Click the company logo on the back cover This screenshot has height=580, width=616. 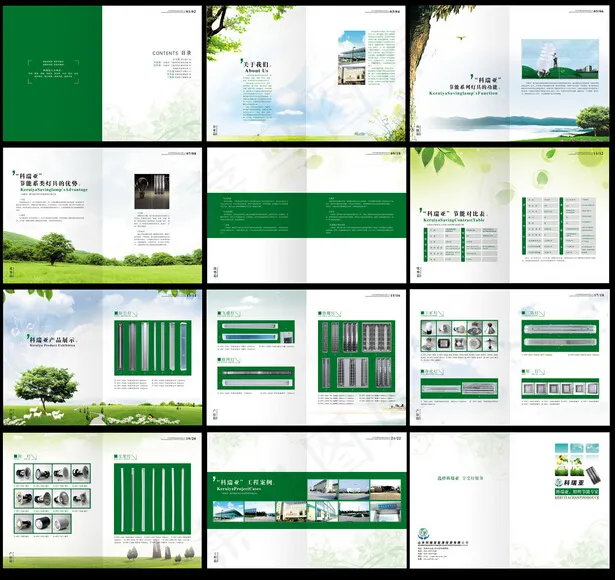pyautogui.click(x=421, y=533)
